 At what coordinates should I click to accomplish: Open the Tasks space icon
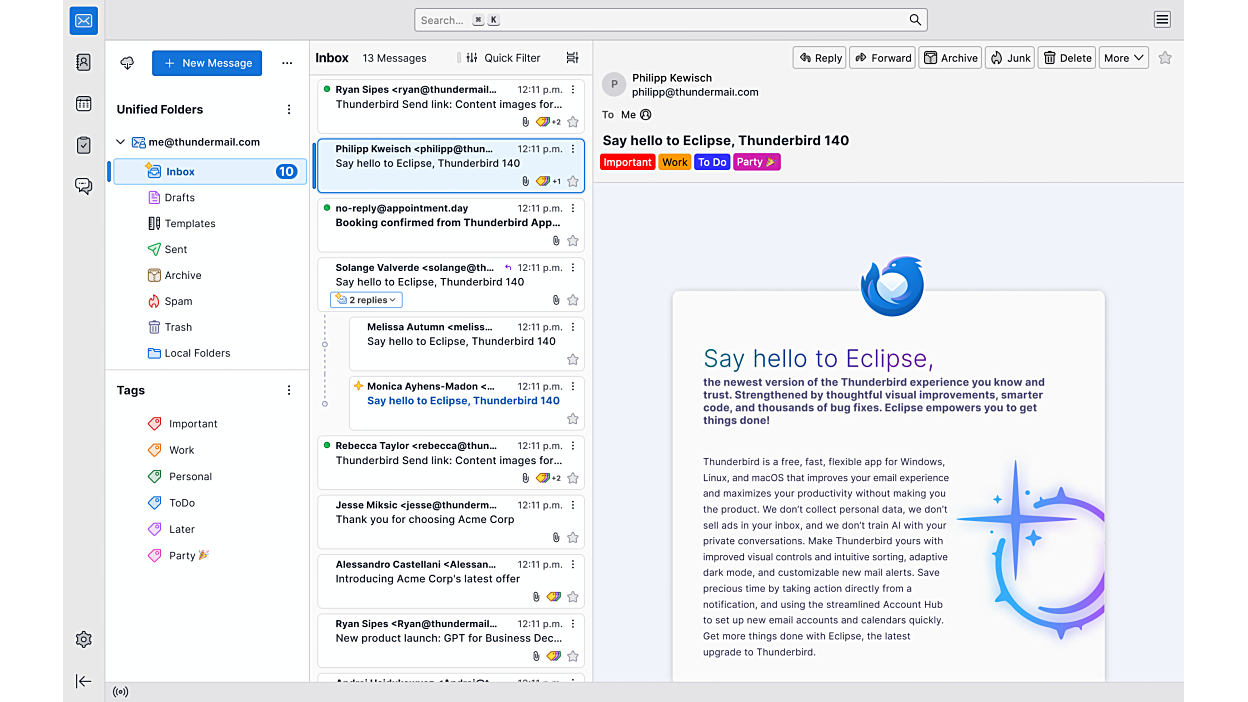coord(84,145)
